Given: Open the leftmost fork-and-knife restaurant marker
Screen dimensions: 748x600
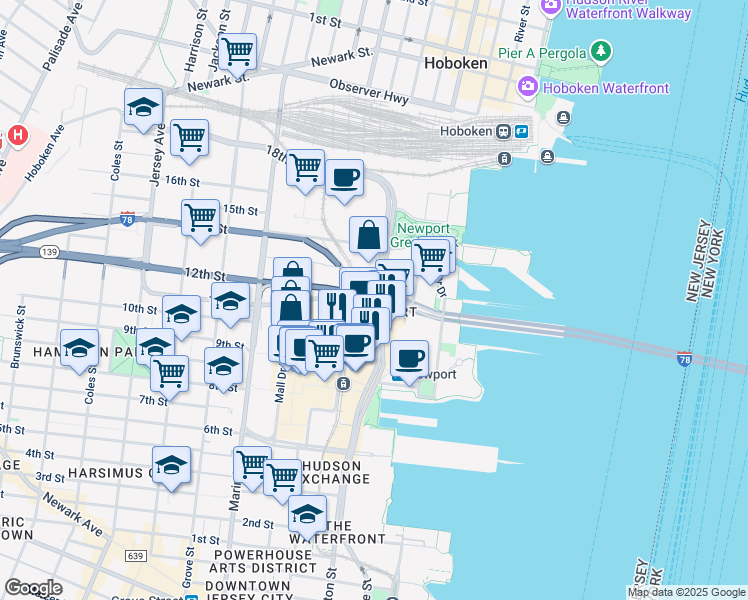Looking at the screenshot, I should click(x=335, y=305).
